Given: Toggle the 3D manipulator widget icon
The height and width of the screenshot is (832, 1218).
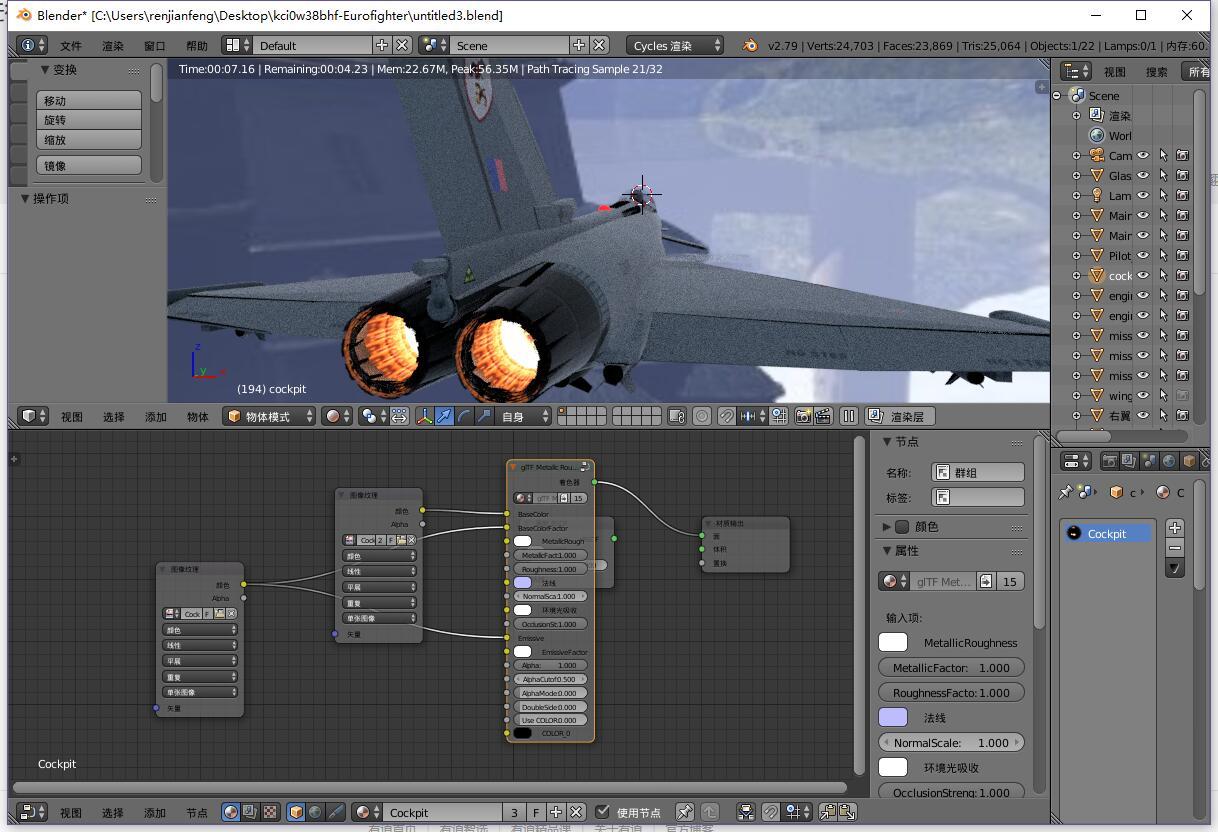Looking at the screenshot, I should point(424,416).
